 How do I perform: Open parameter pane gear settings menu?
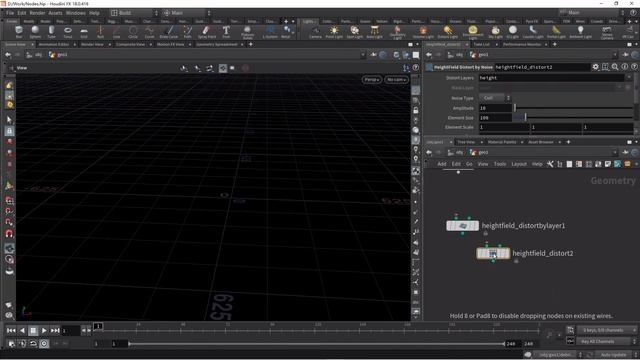point(596,67)
